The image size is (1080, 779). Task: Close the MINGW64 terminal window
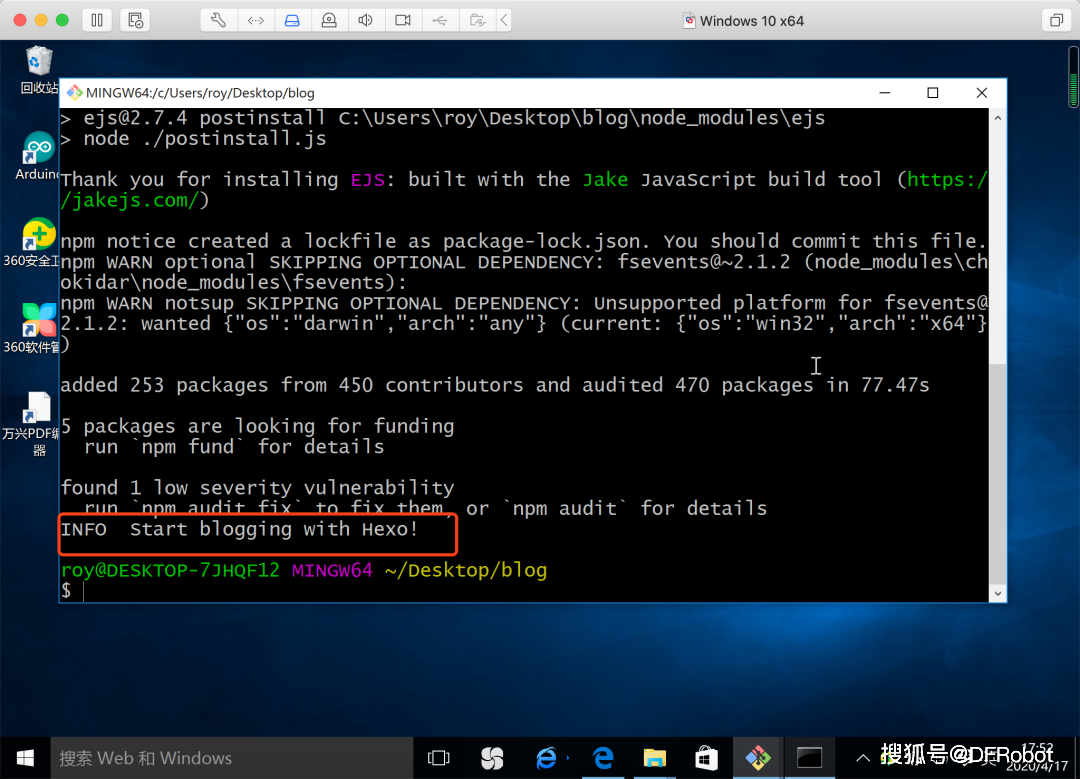click(982, 92)
